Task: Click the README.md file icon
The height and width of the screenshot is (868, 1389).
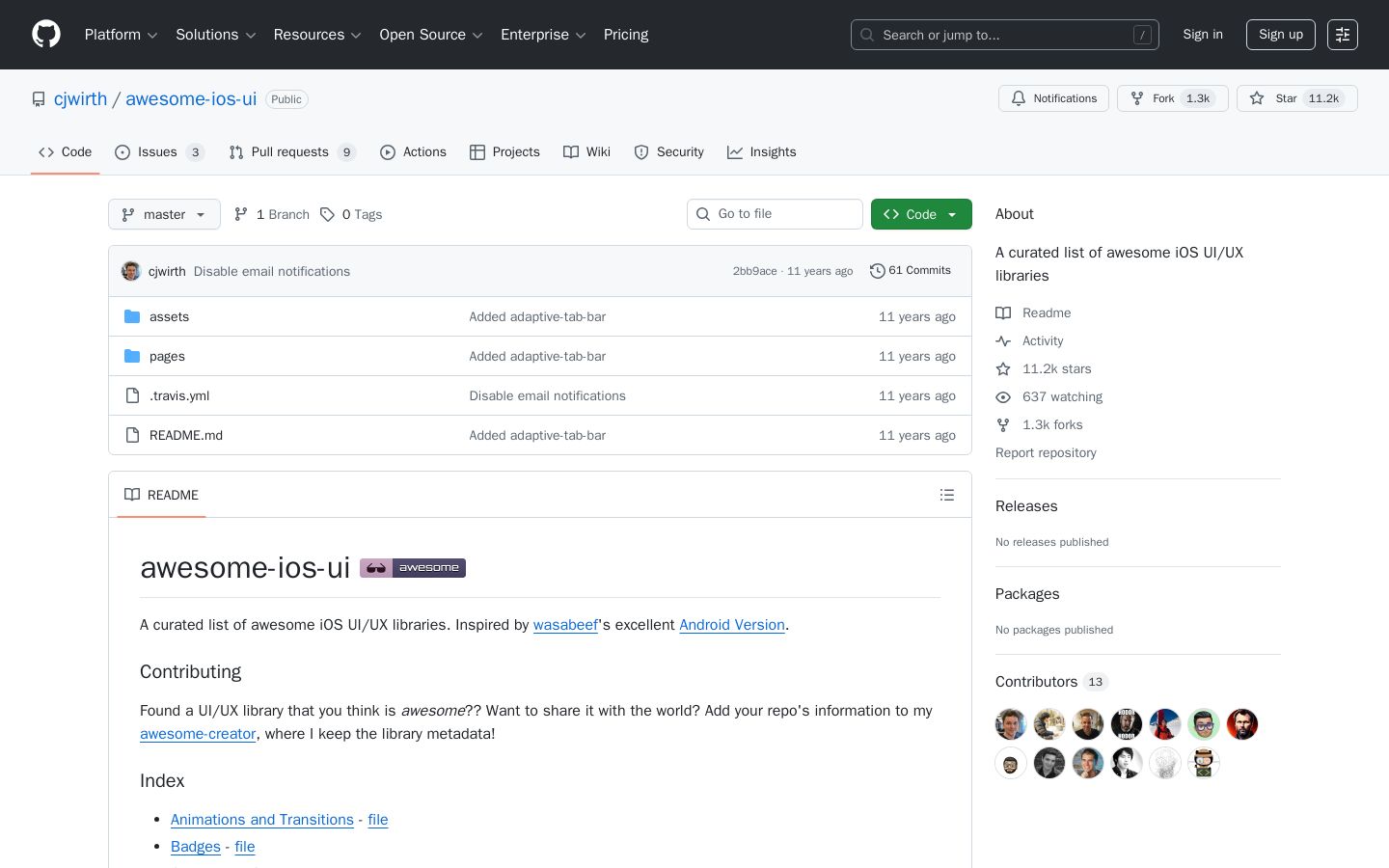Action: coord(132,435)
